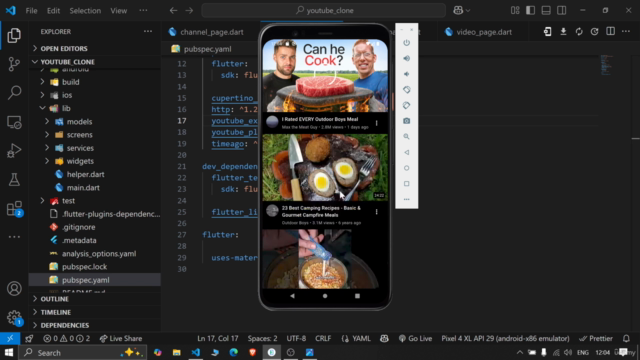Open pubspec.lock in the explorer
The width and height of the screenshot is (640, 360).
pos(84,267)
